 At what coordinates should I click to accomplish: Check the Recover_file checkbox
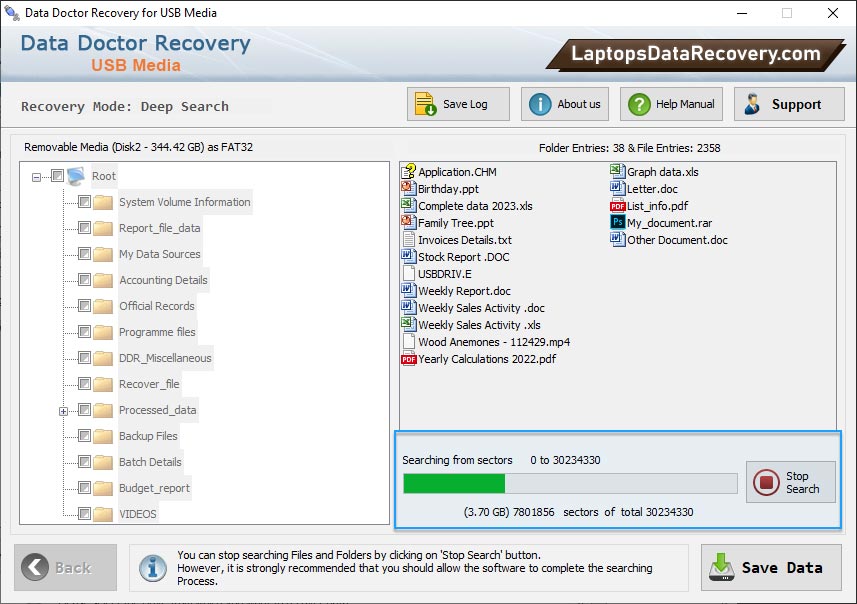pyautogui.click(x=84, y=384)
